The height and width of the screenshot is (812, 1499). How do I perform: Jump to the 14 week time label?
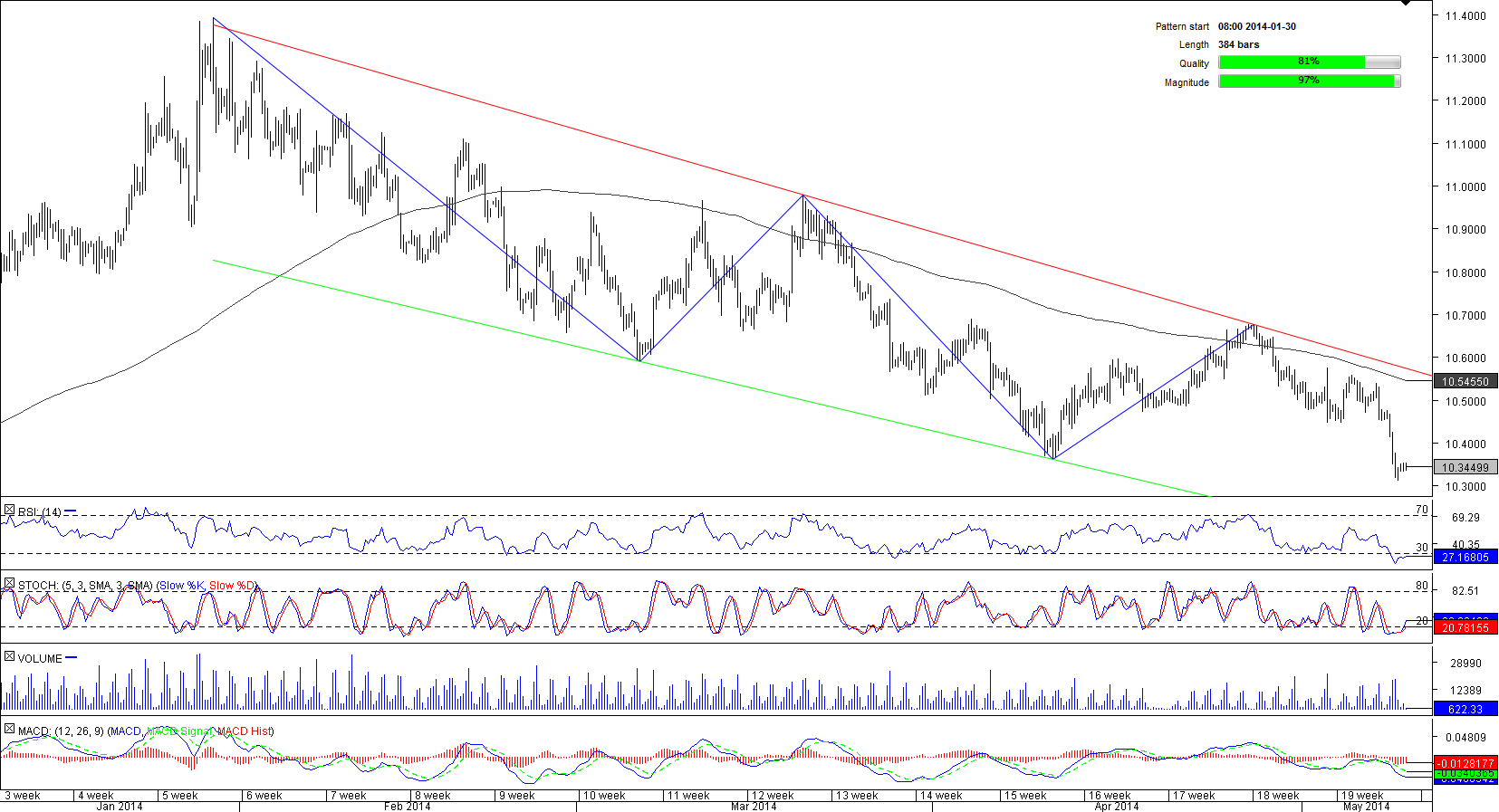[941, 796]
